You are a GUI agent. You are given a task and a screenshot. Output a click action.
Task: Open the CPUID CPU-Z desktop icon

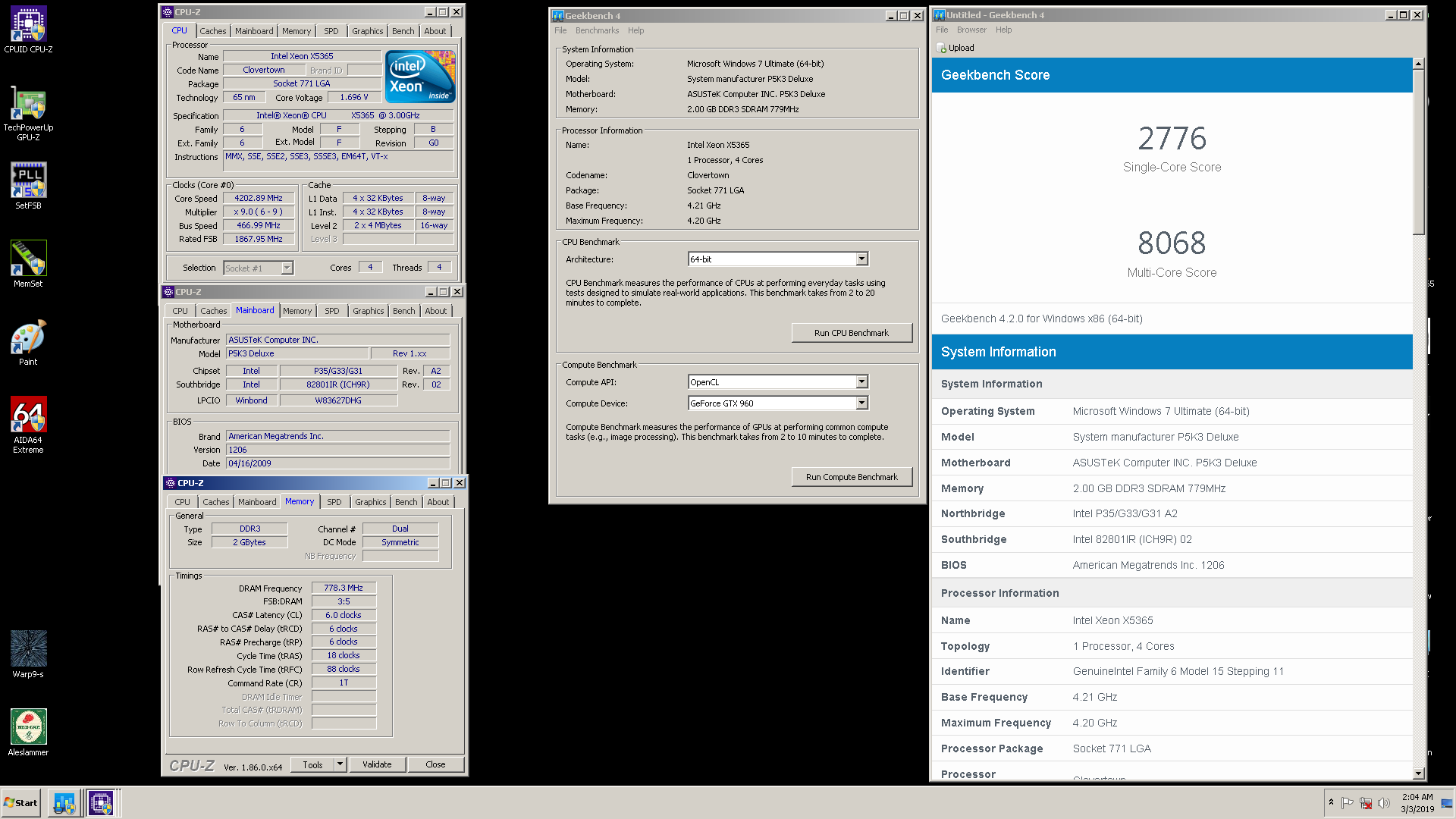pos(28,30)
